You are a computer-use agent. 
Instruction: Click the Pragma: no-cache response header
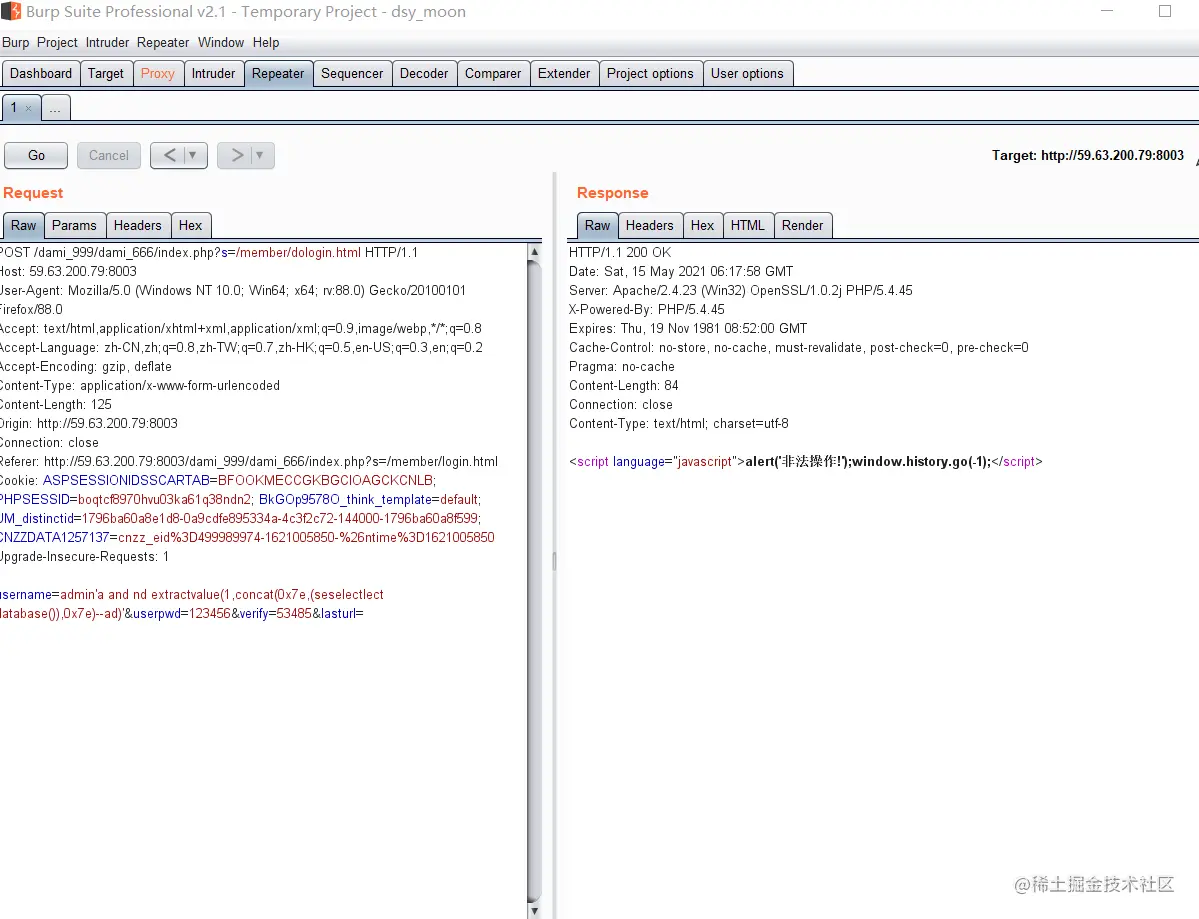click(x=621, y=366)
